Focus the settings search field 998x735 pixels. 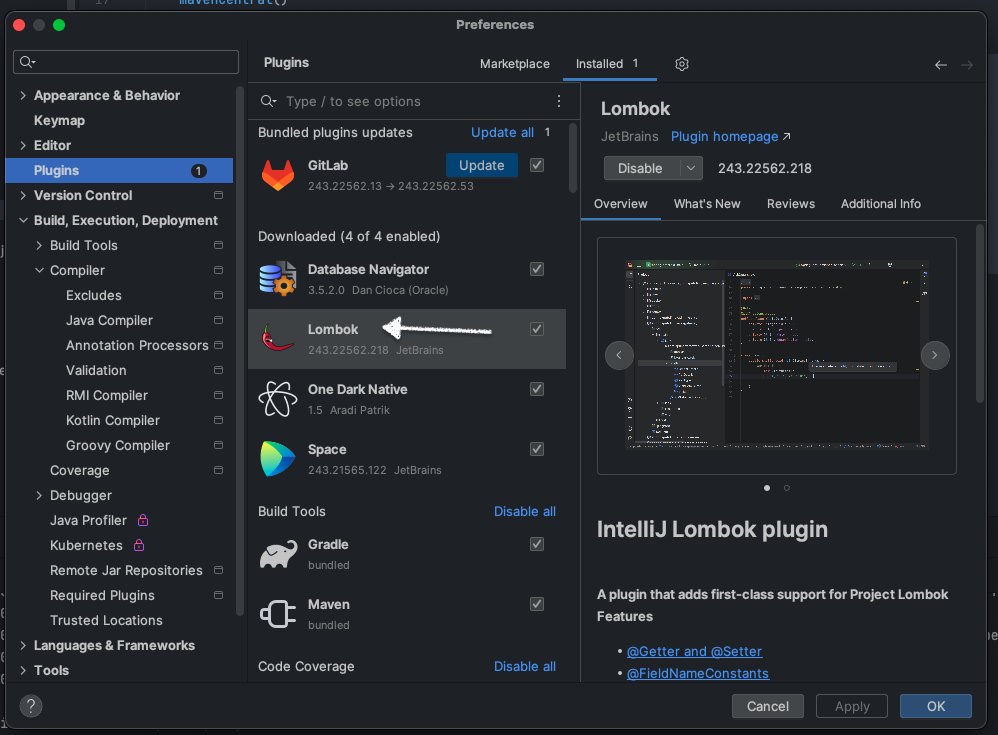coord(126,62)
